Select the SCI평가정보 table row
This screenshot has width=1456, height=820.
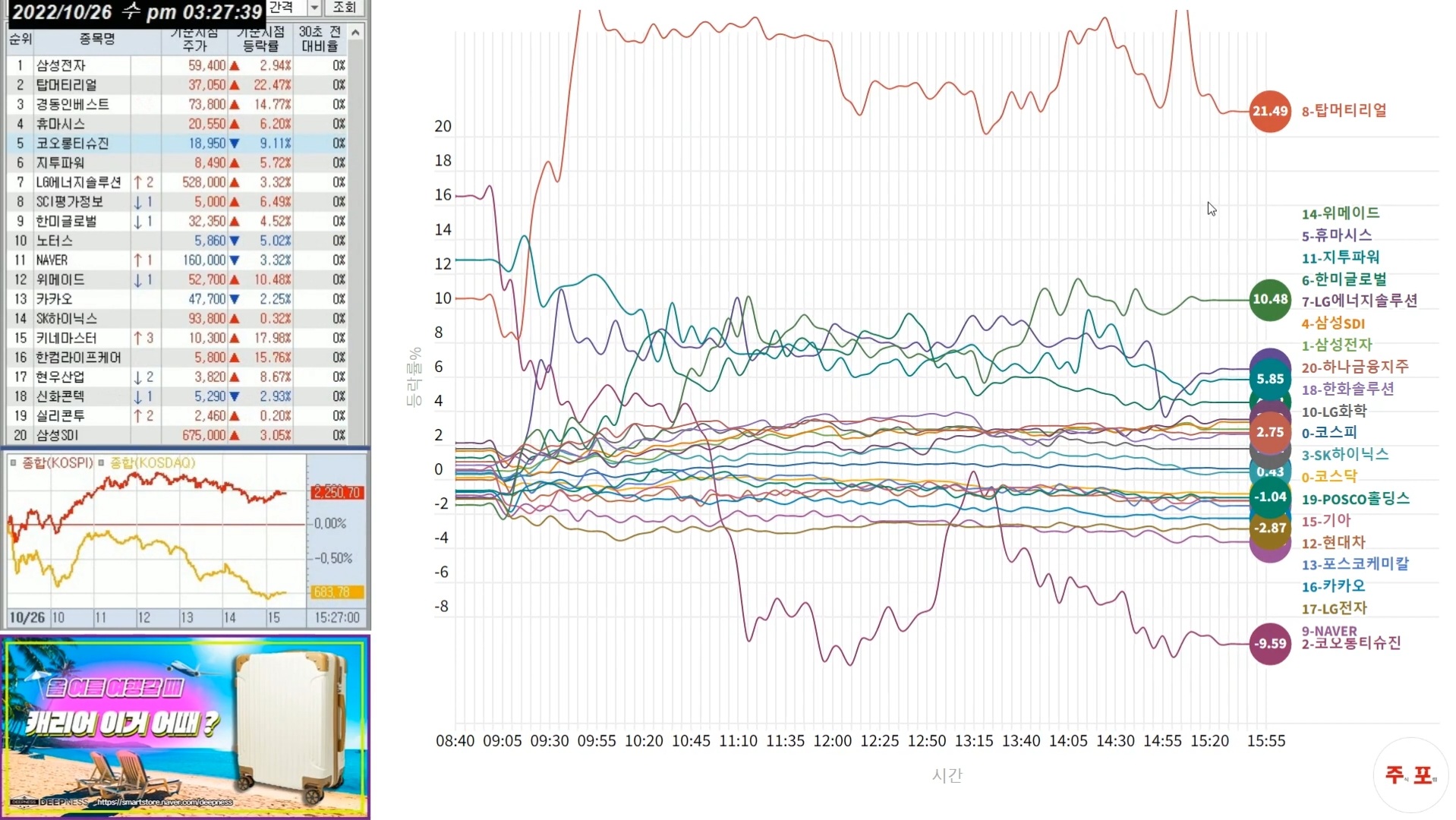click(x=177, y=202)
